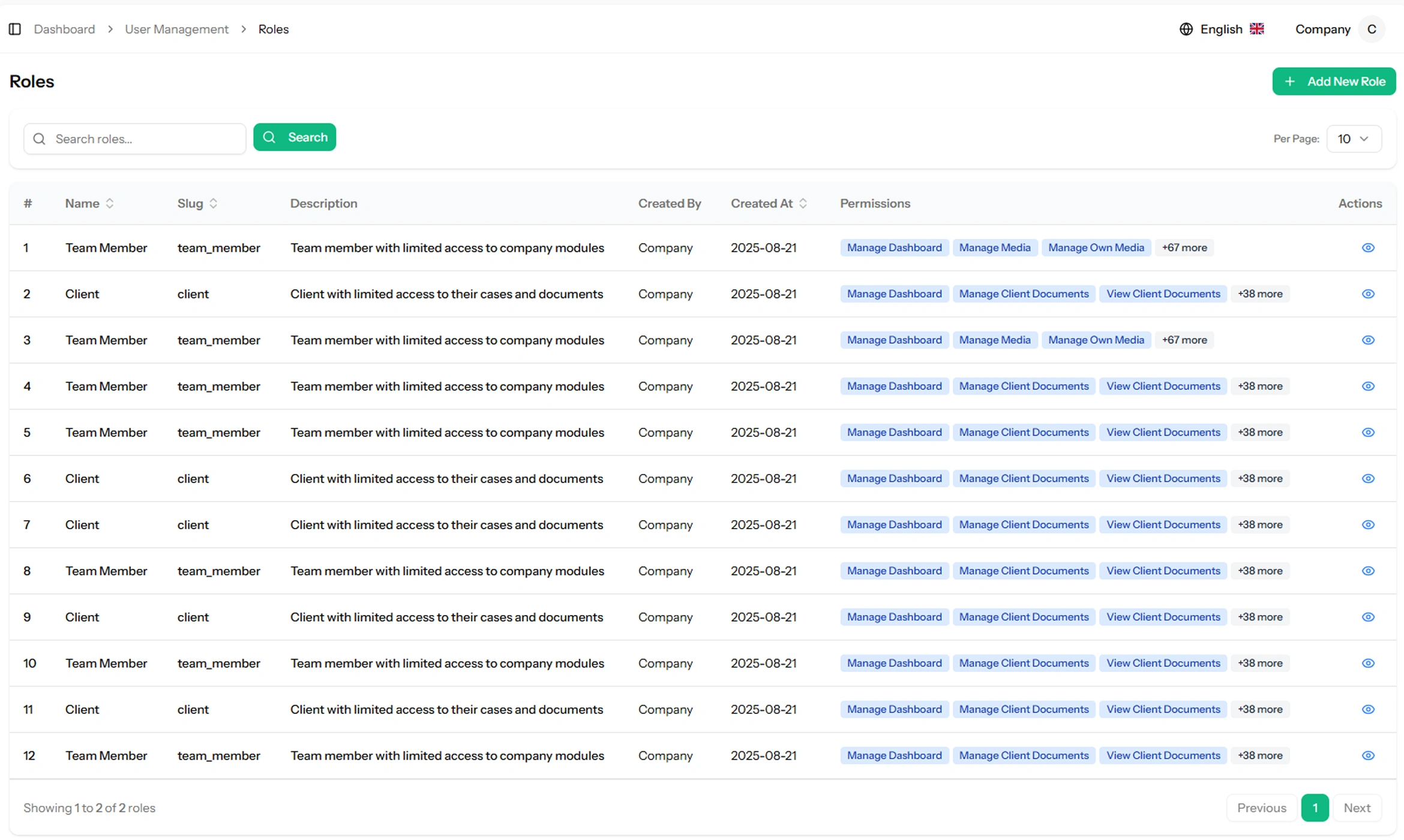Open the Per Page dropdown
This screenshot has width=1404, height=840.
(1354, 139)
